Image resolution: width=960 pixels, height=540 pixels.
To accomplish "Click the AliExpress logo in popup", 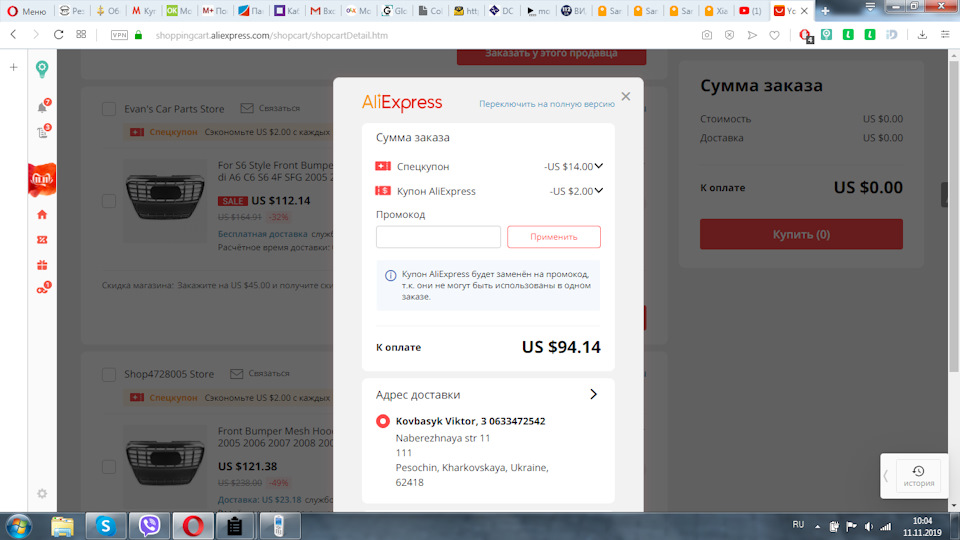I will [x=402, y=102].
